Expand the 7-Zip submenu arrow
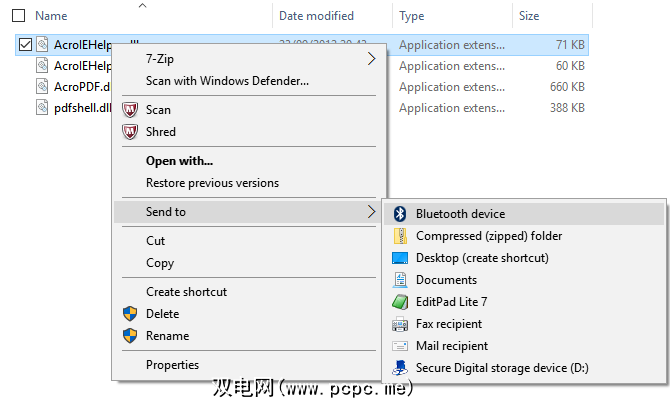The width and height of the screenshot is (670, 411). tap(372, 59)
